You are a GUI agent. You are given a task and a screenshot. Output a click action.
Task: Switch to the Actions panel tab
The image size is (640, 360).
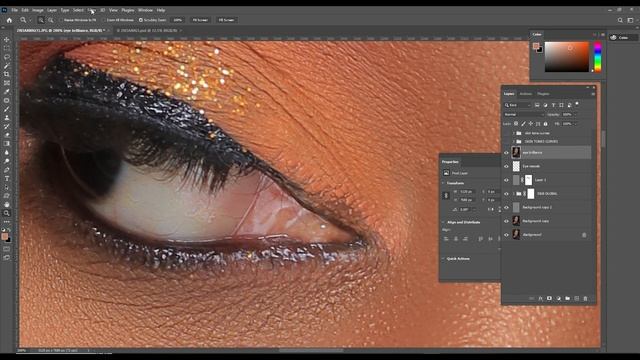tap(525, 94)
